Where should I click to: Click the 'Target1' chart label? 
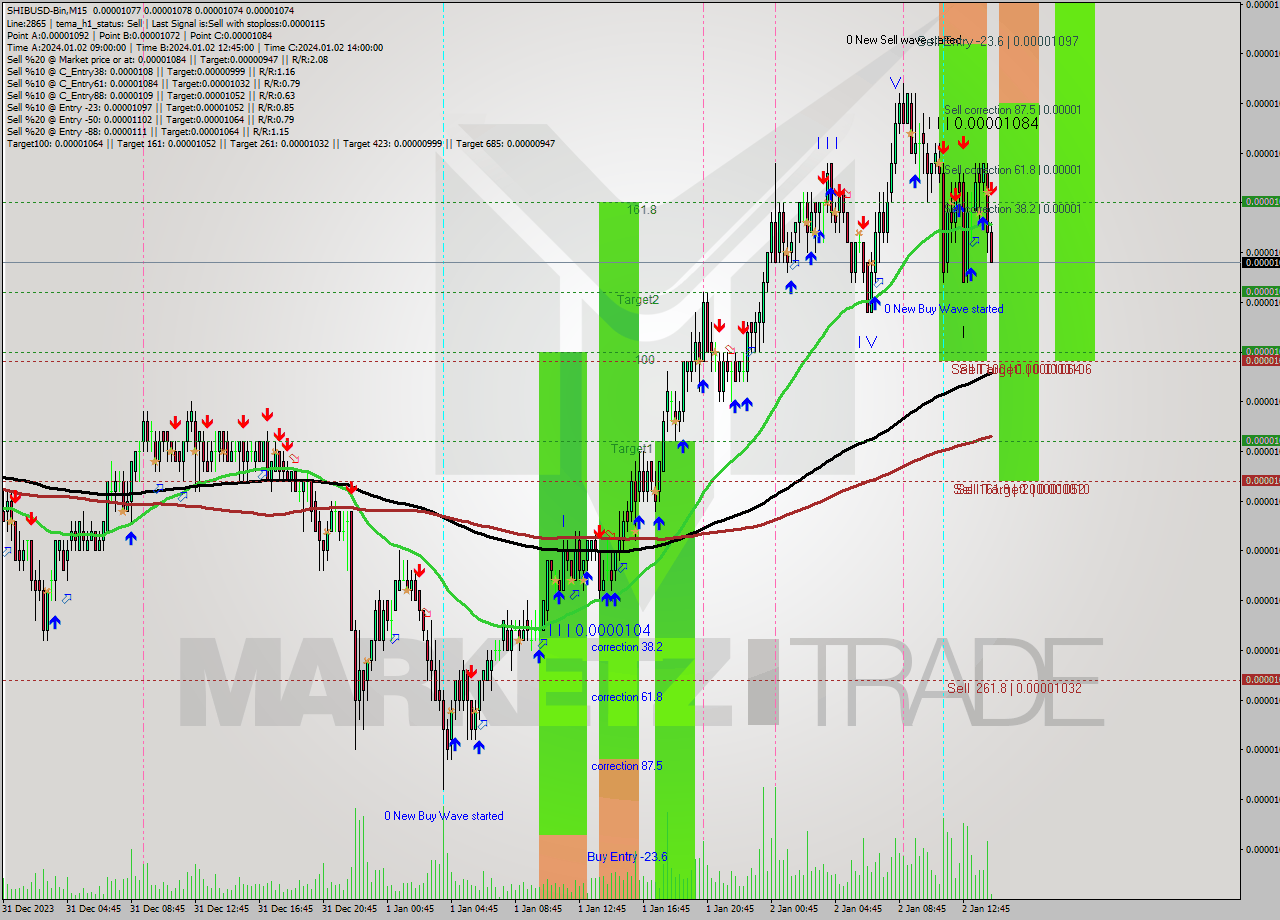[632, 449]
